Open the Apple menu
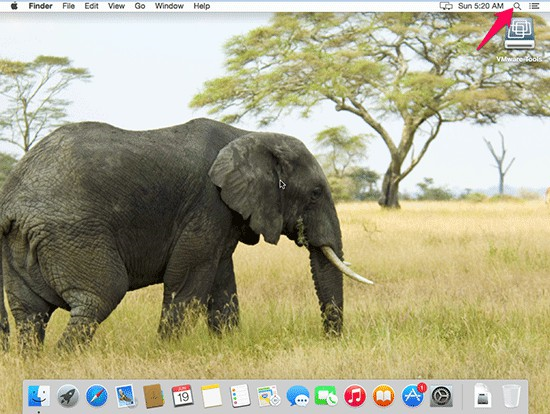This screenshot has height=414, width=550. tap(14, 6)
